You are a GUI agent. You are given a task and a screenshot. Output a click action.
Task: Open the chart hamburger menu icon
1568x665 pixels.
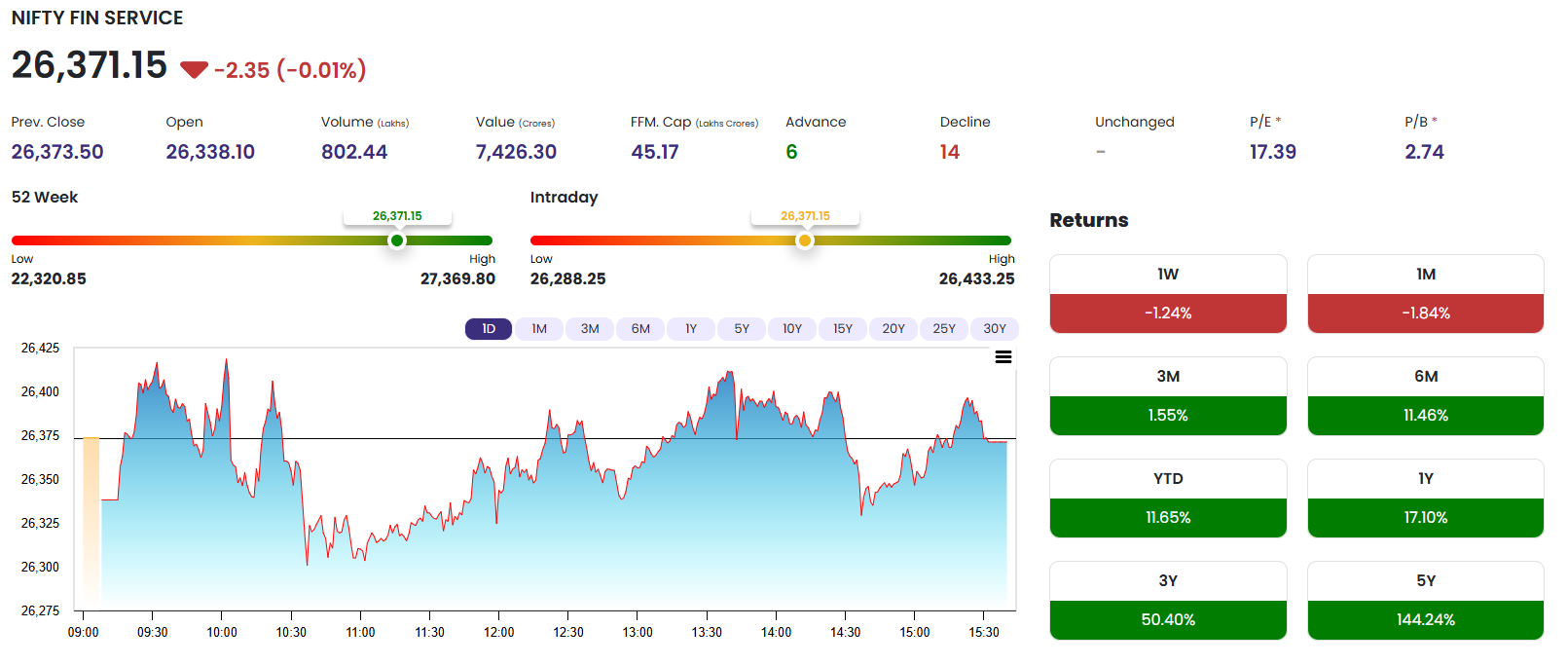[x=1003, y=357]
